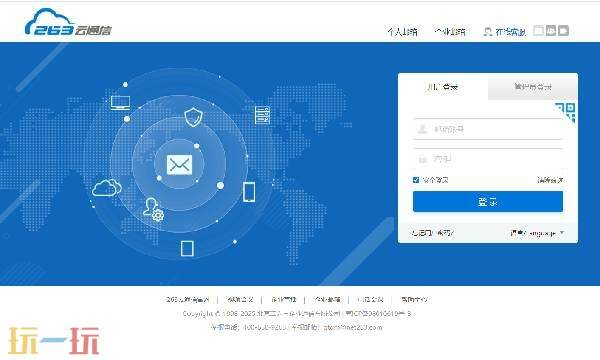Focus the password input field
600x360 pixels.
[488, 159]
